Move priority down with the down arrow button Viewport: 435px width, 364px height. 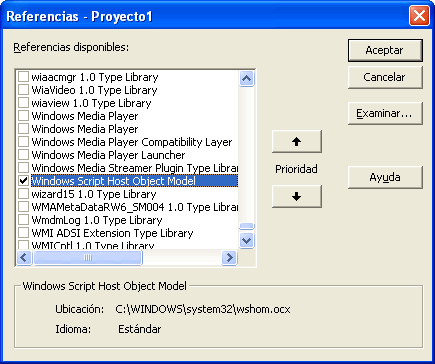(x=297, y=197)
